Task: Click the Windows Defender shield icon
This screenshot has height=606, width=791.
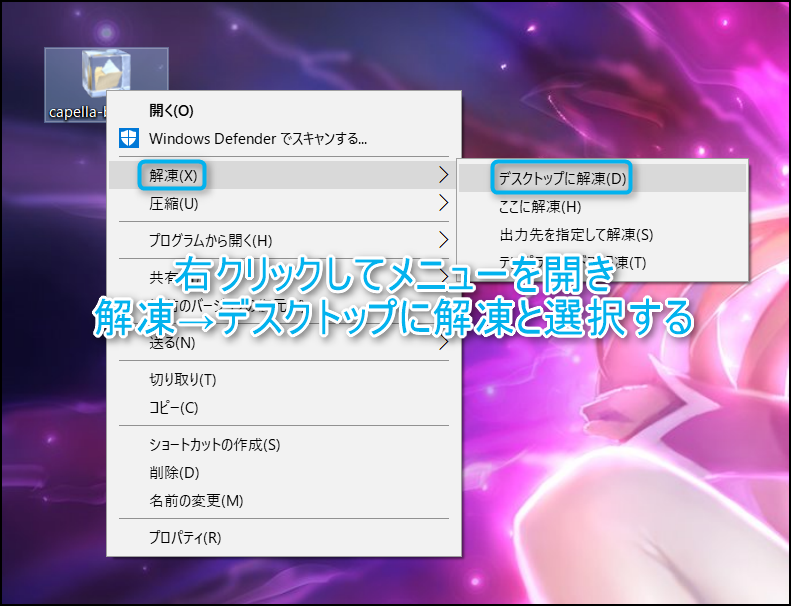Action: 129,138
